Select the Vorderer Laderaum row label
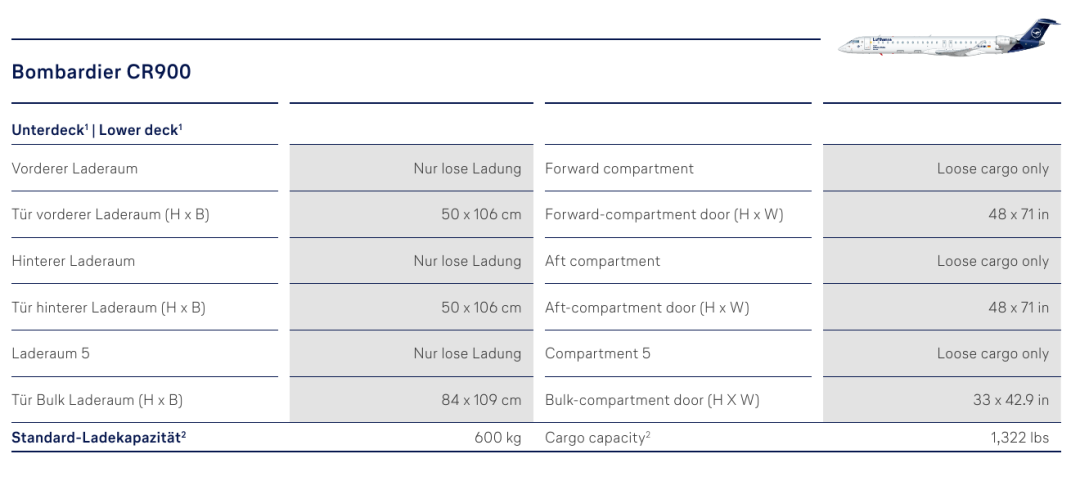Viewport: 1080px width, 481px height. [x=74, y=169]
